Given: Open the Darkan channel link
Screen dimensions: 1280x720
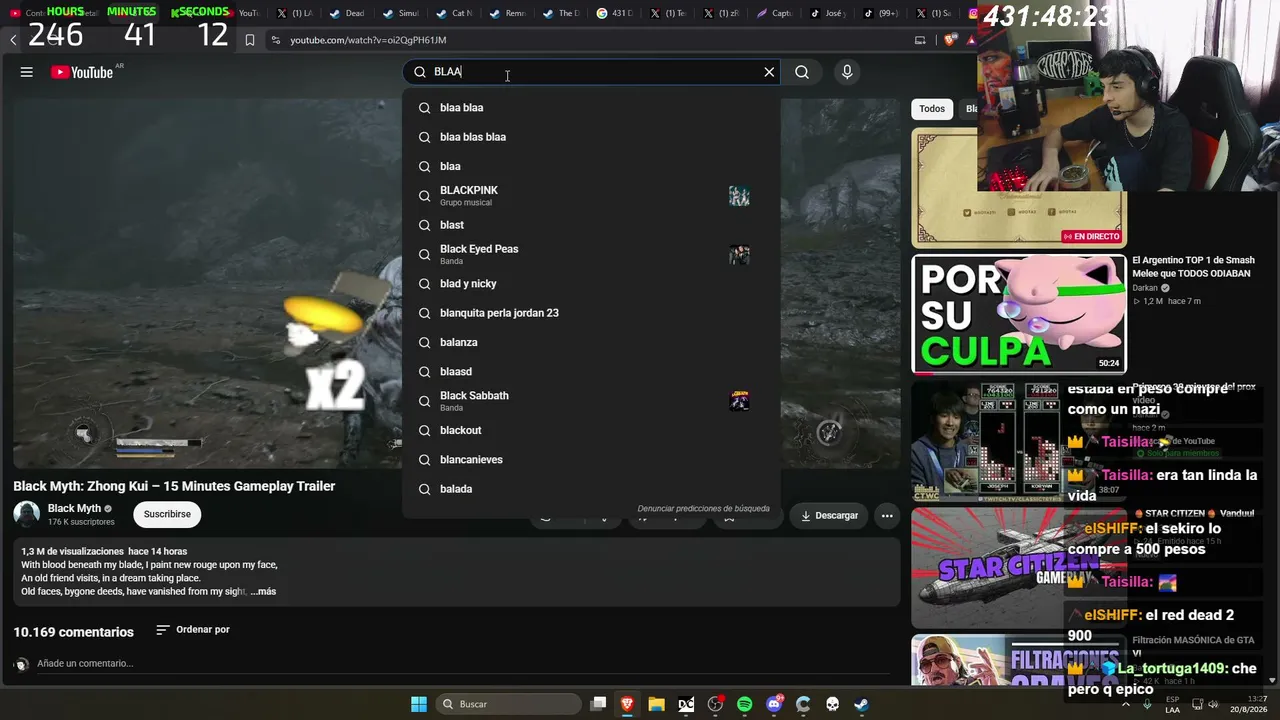Looking at the screenshot, I should 1145,288.
